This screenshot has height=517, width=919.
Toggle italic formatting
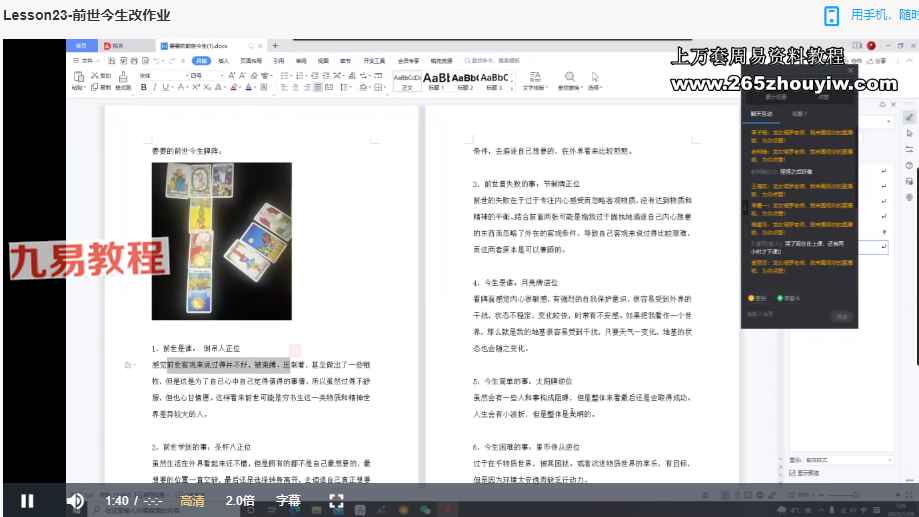[155, 87]
